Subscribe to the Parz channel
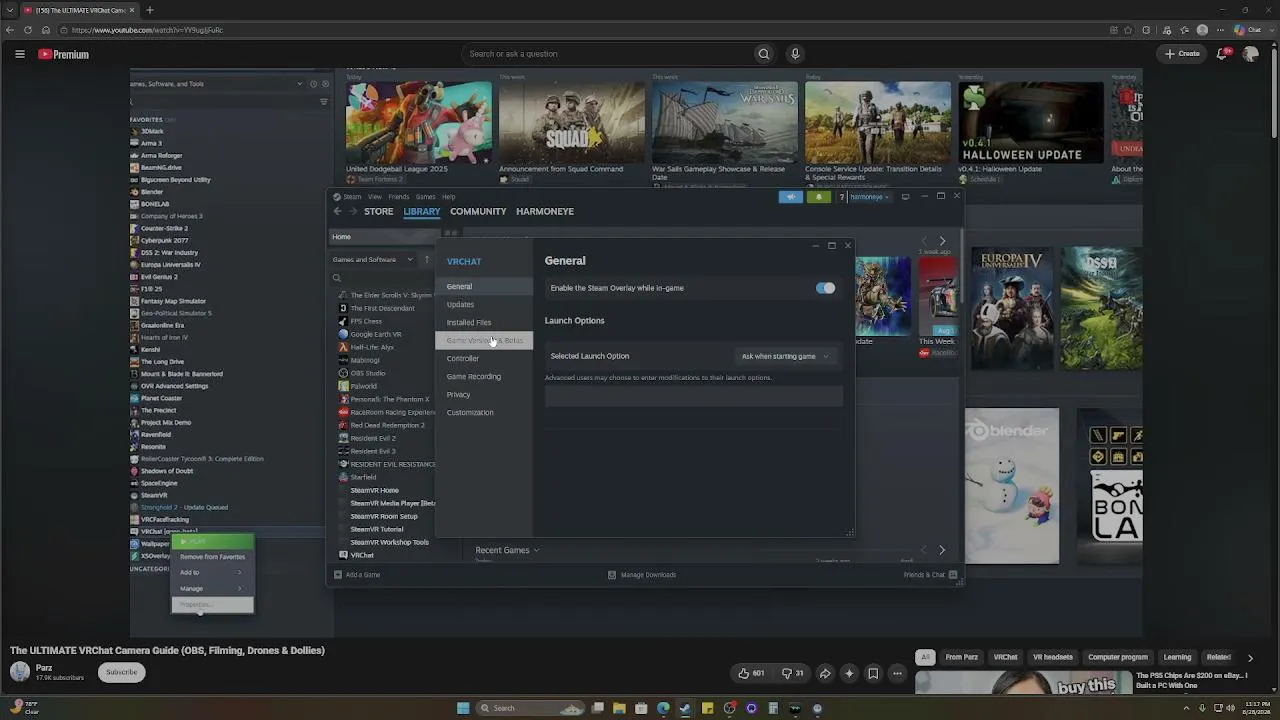 click(121, 672)
